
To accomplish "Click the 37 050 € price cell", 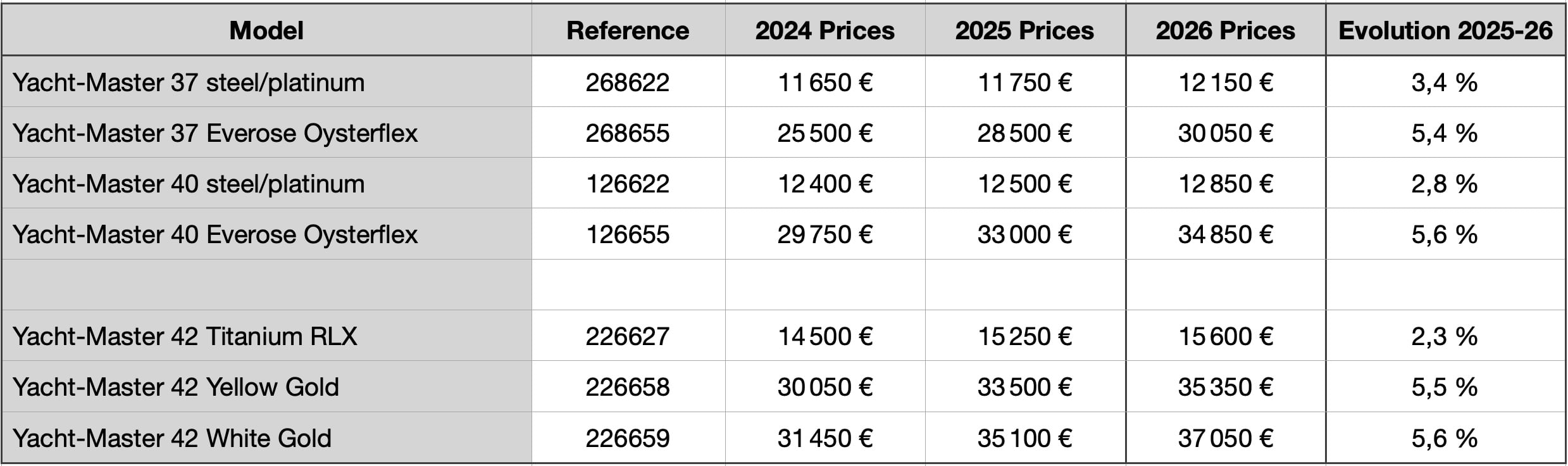I will tap(1225, 438).
